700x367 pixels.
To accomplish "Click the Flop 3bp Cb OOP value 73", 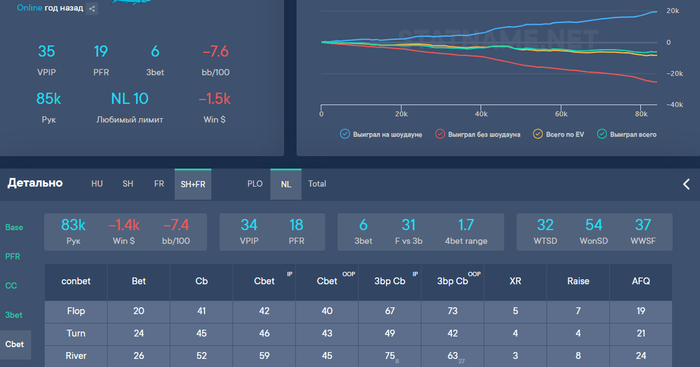I will (453, 311).
